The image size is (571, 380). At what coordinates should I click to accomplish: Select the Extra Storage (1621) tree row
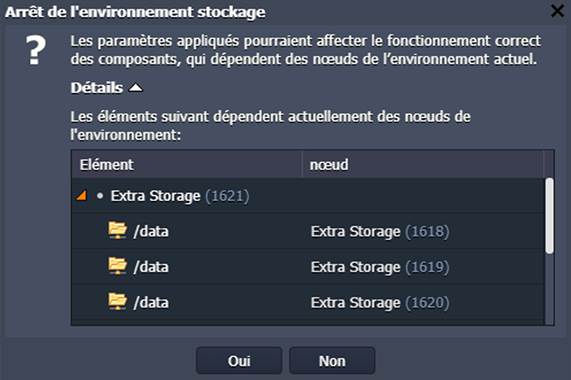[308, 196]
